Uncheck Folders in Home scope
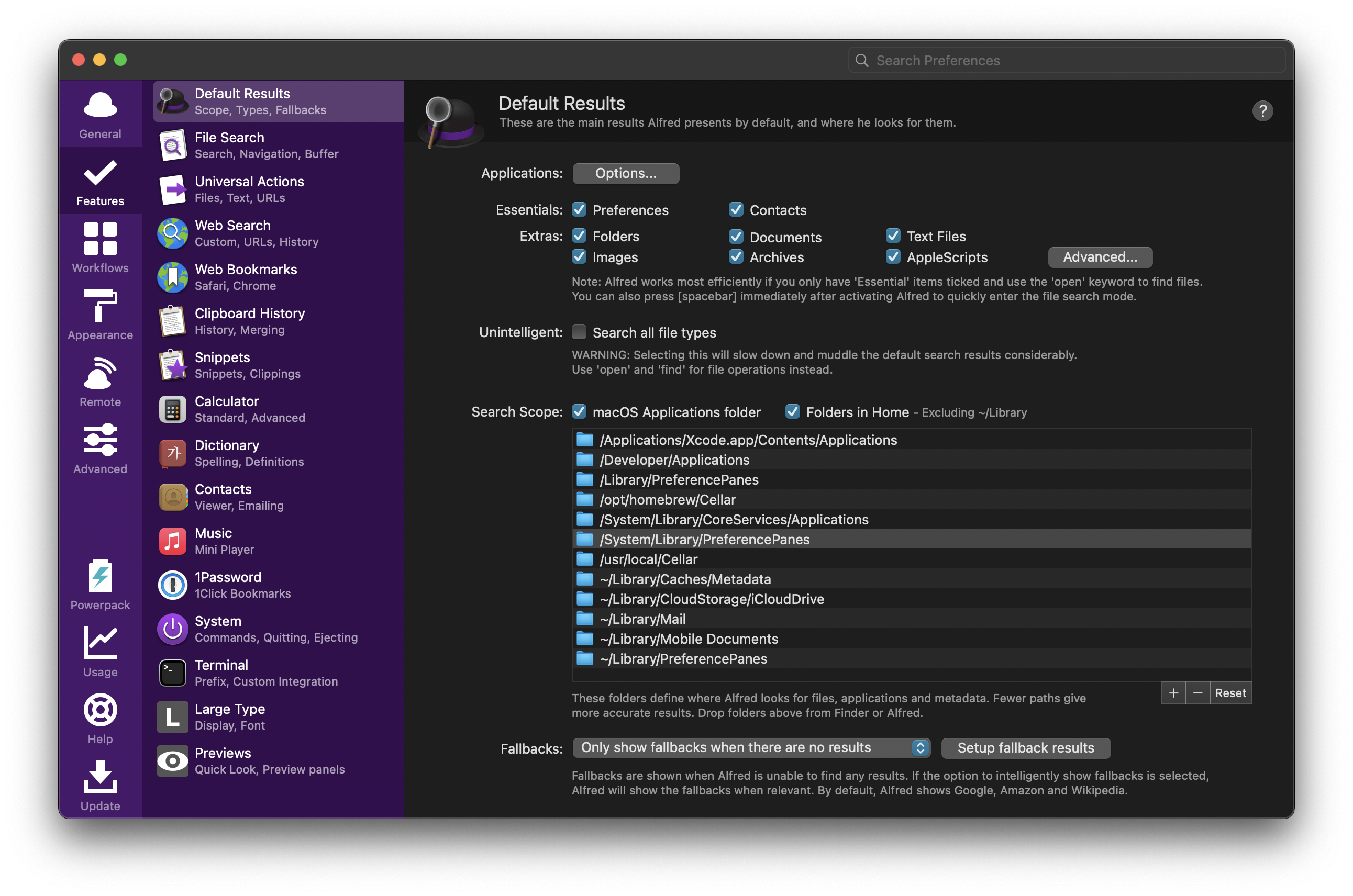The width and height of the screenshot is (1353, 896). [x=793, y=412]
